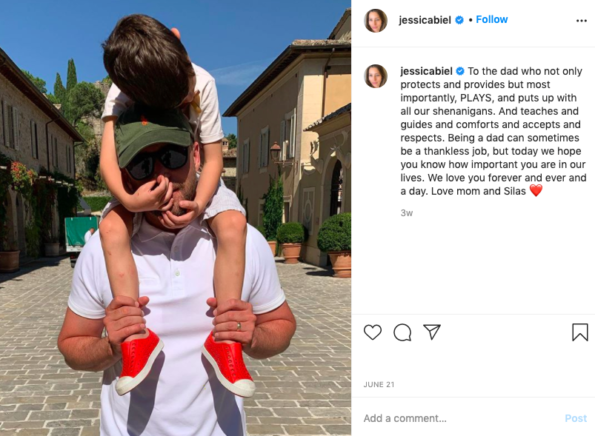Open comments with the speech bubble icon
595x436 pixels.
pos(402,332)
